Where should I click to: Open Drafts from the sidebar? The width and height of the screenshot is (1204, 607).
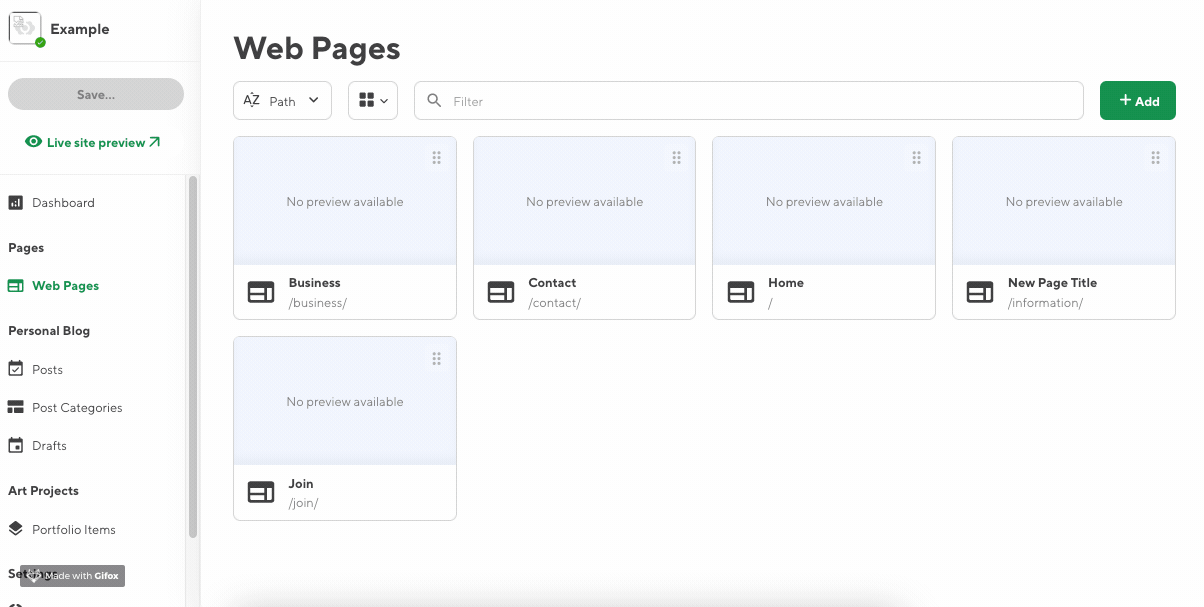tap(49, 446)
